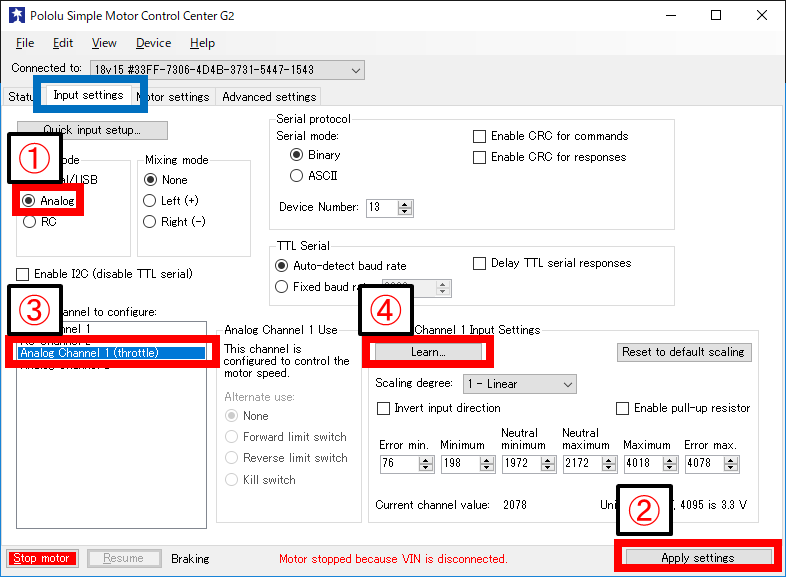Click the Error max. field showing 4078

705,464
